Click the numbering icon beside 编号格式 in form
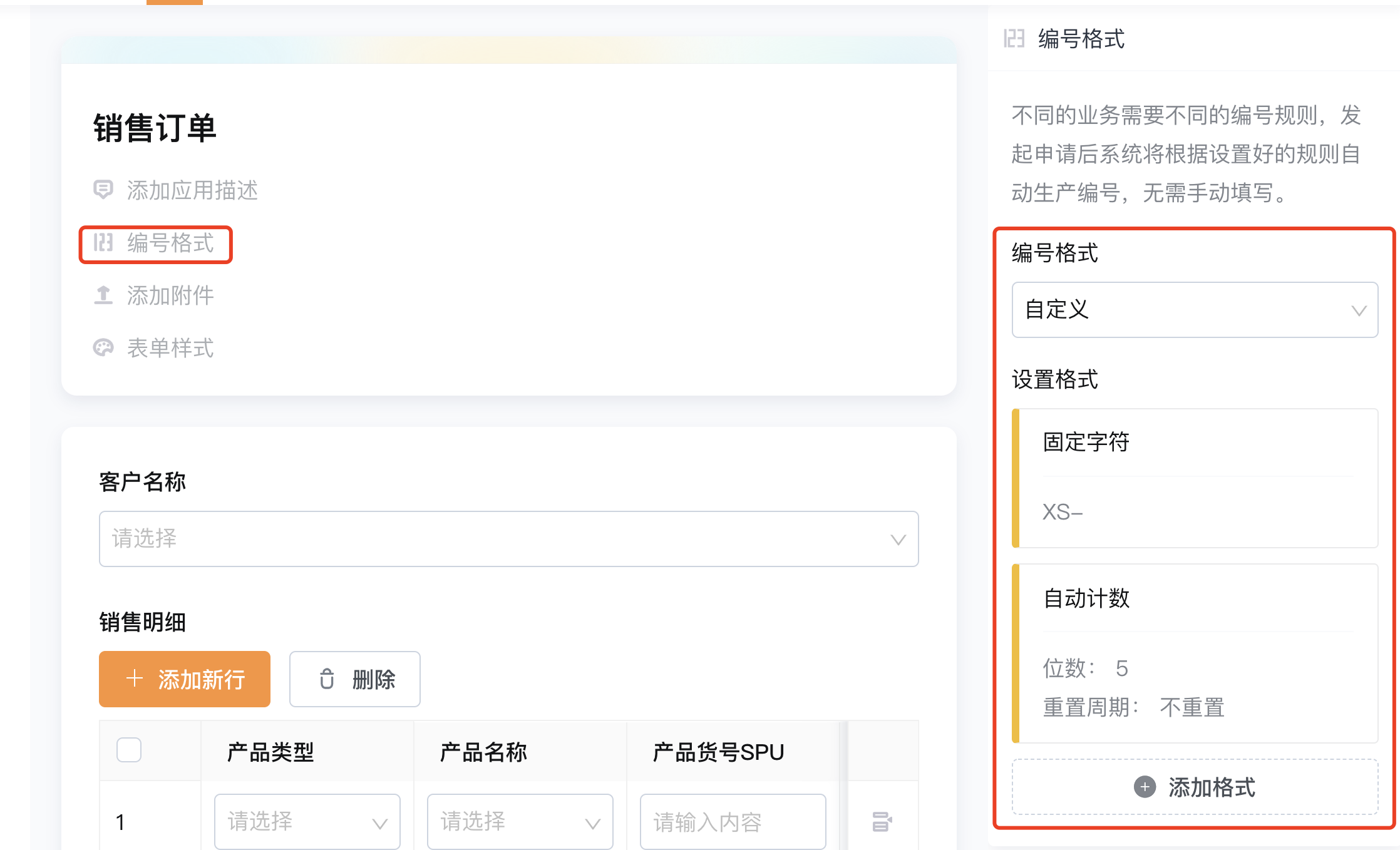 coord(103,242)
